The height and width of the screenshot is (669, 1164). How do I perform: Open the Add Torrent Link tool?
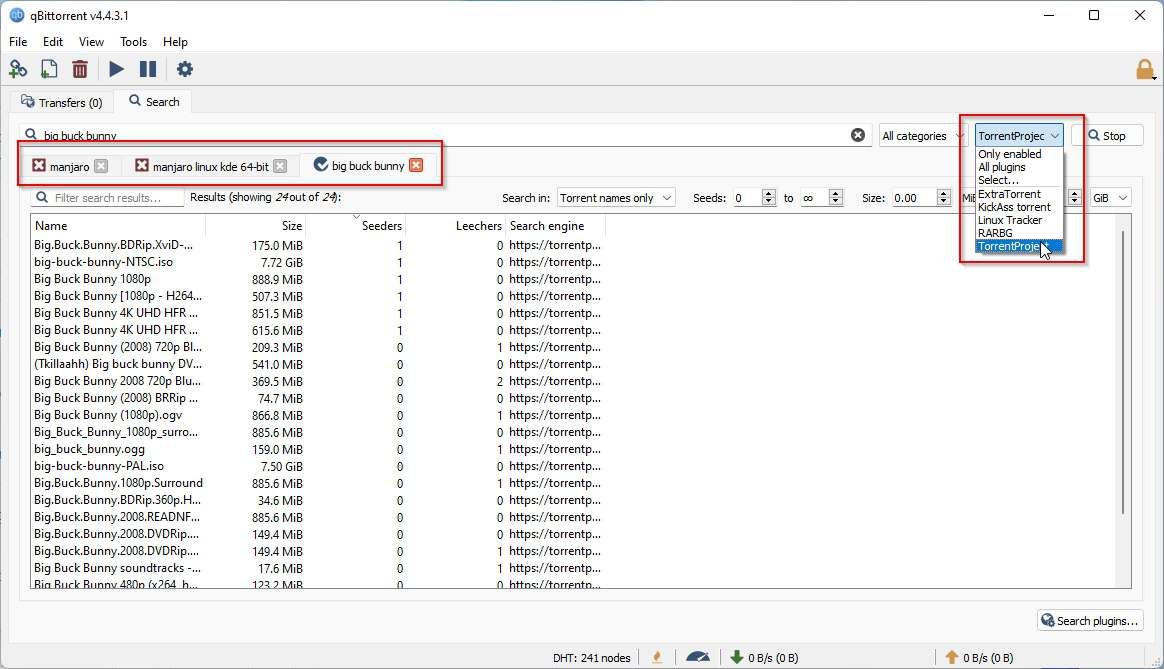[18, 69]
